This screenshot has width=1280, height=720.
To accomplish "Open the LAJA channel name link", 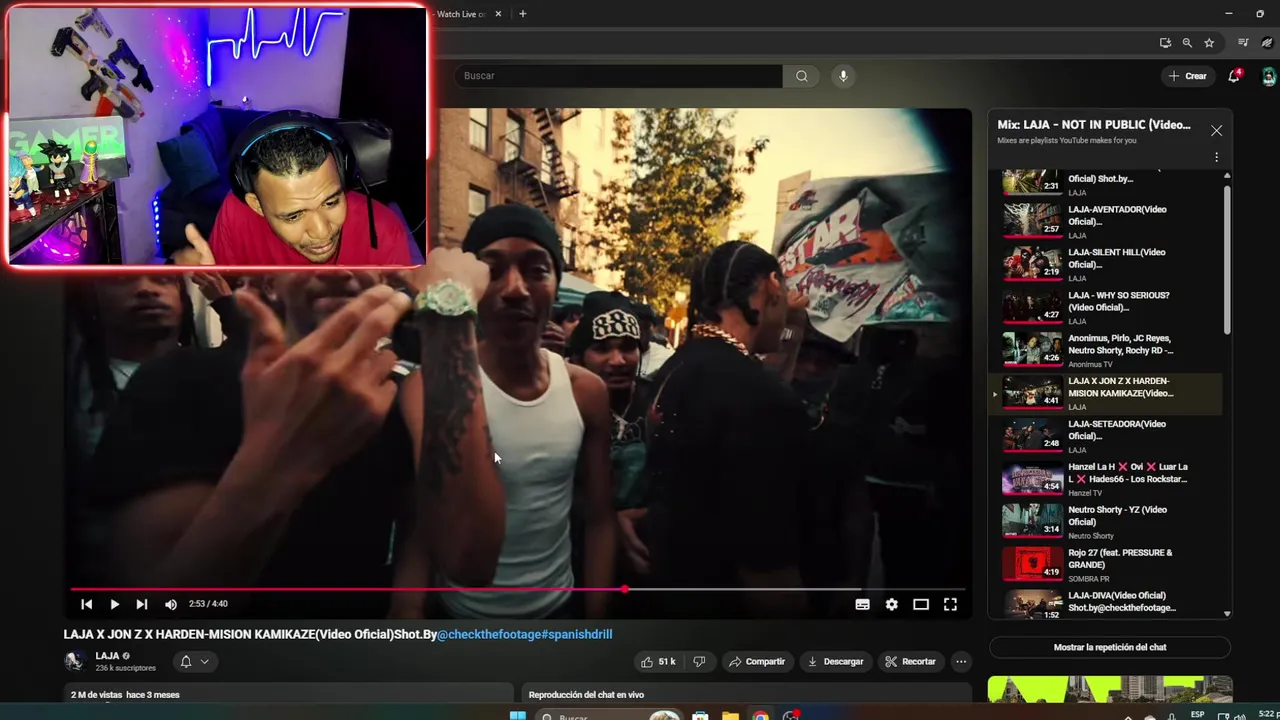I will (x=107, y=656).
